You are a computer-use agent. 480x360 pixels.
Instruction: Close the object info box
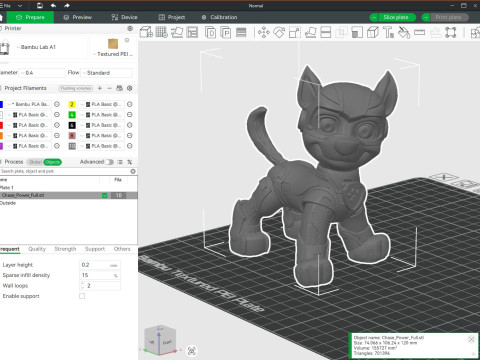tap(471, 339)
